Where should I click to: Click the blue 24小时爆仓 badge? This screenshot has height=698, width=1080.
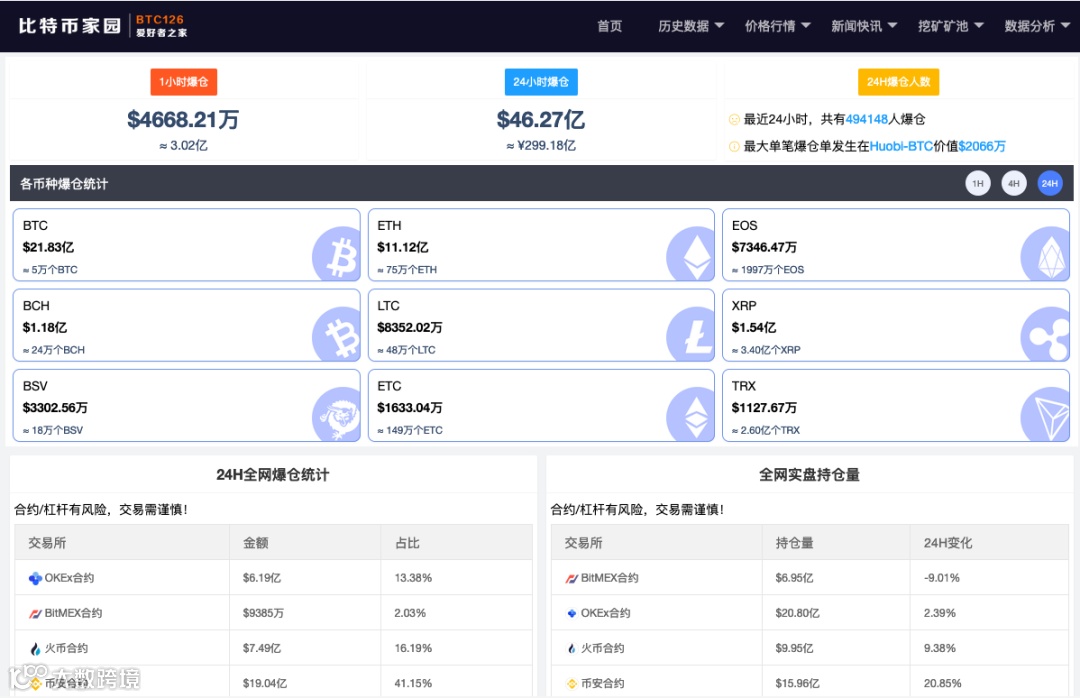click(x=541, y=82)
